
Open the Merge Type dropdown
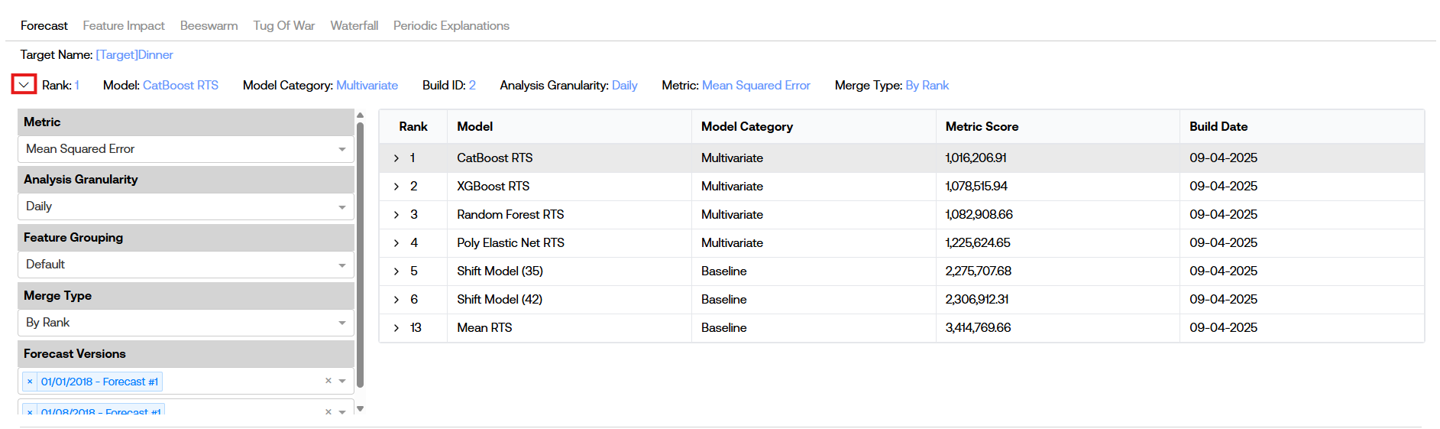point(185,323)
